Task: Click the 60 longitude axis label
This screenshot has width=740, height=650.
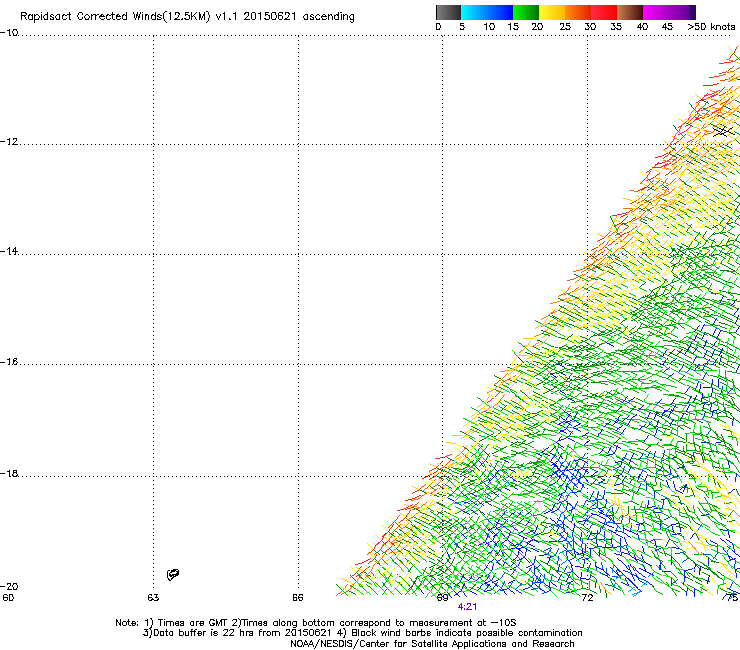Action: point(8,598)
